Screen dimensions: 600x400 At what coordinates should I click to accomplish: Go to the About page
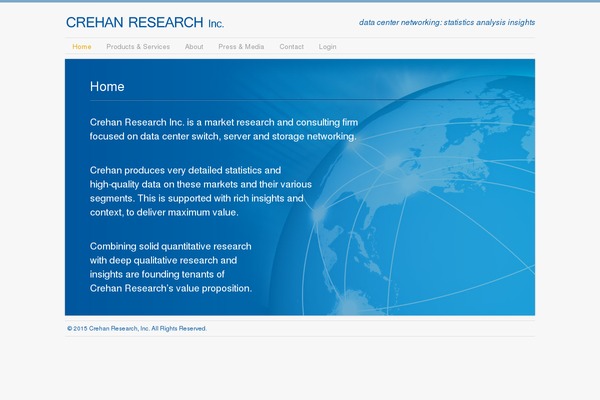click(194, 47)
